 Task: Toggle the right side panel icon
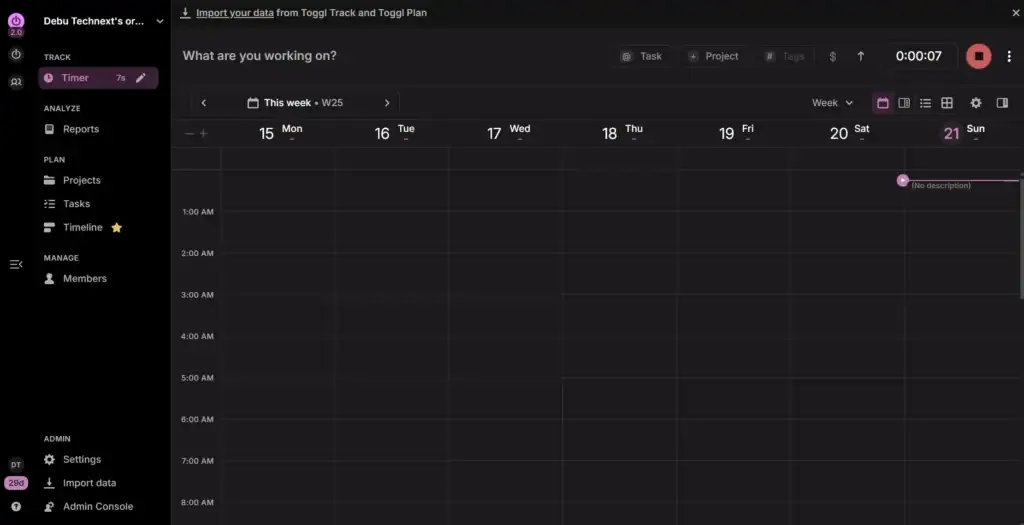coord(1002,103)
